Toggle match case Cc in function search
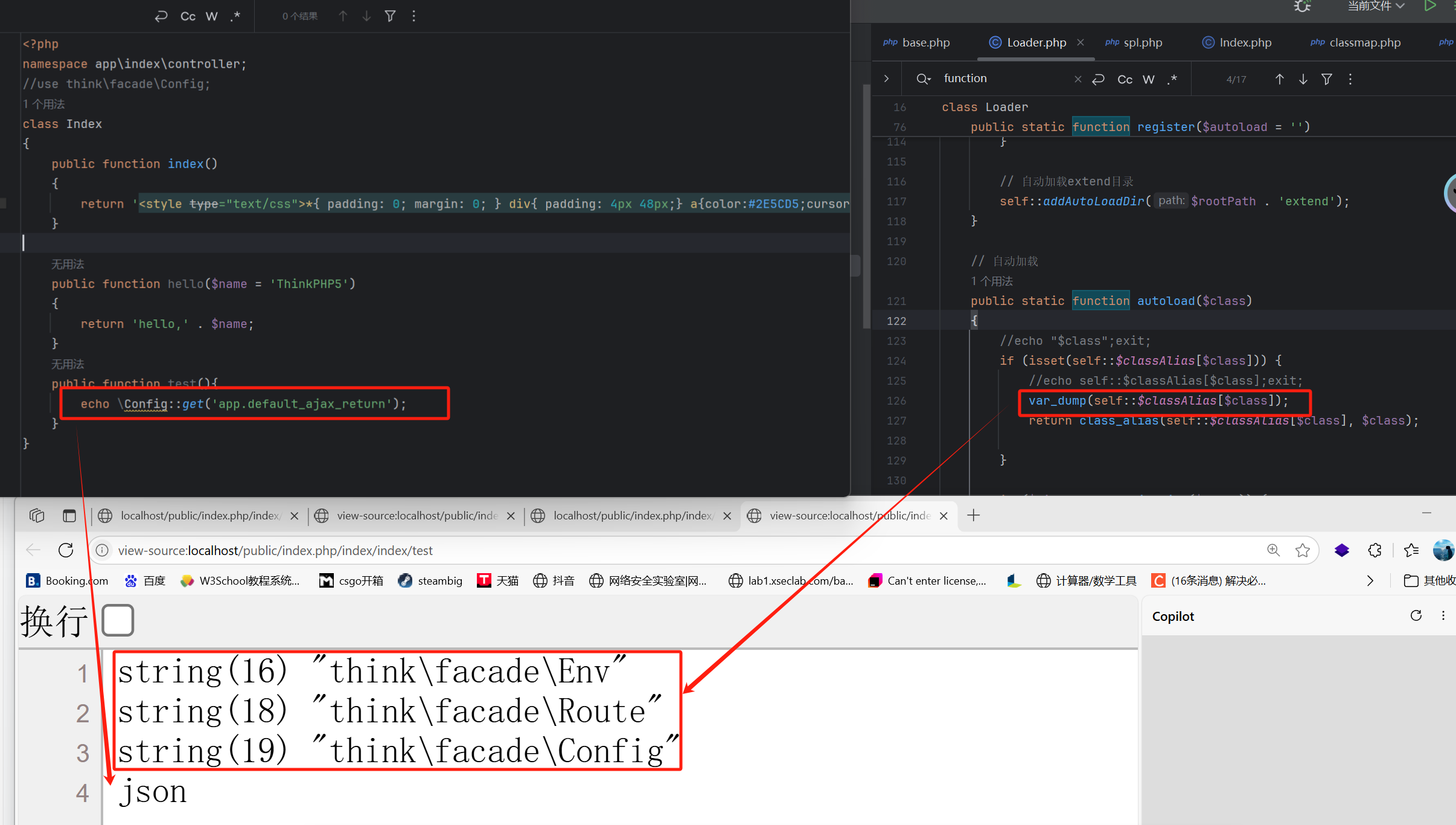This screenshot has width=1456, height=825. (1125, 79)
